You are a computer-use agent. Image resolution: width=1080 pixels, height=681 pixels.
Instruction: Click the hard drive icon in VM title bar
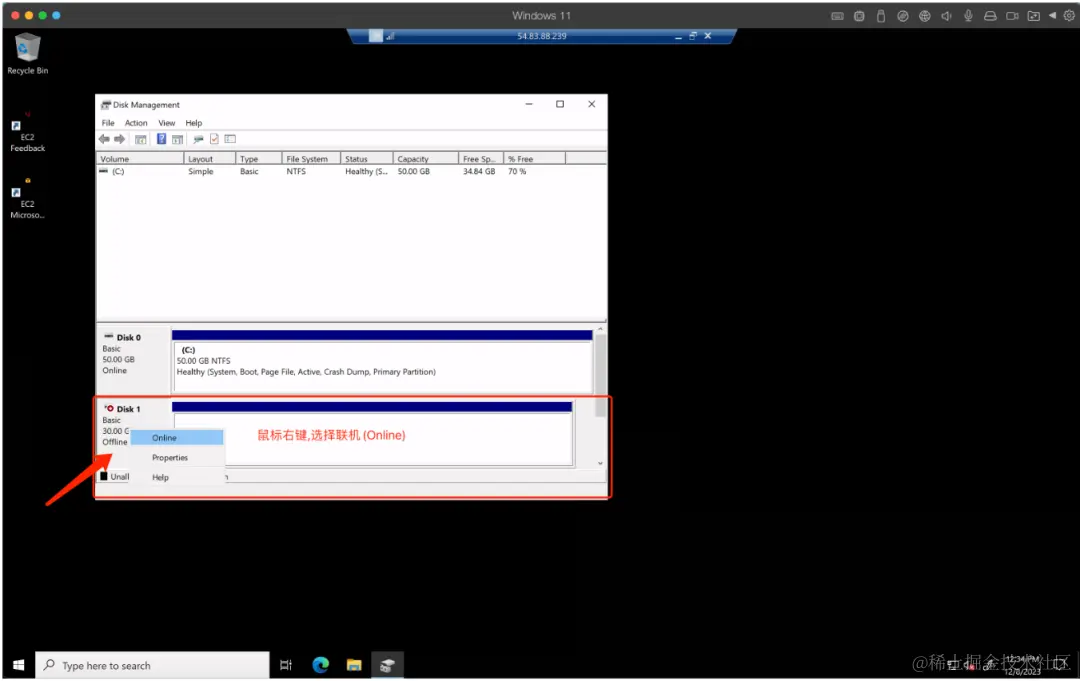coord(990,16)
